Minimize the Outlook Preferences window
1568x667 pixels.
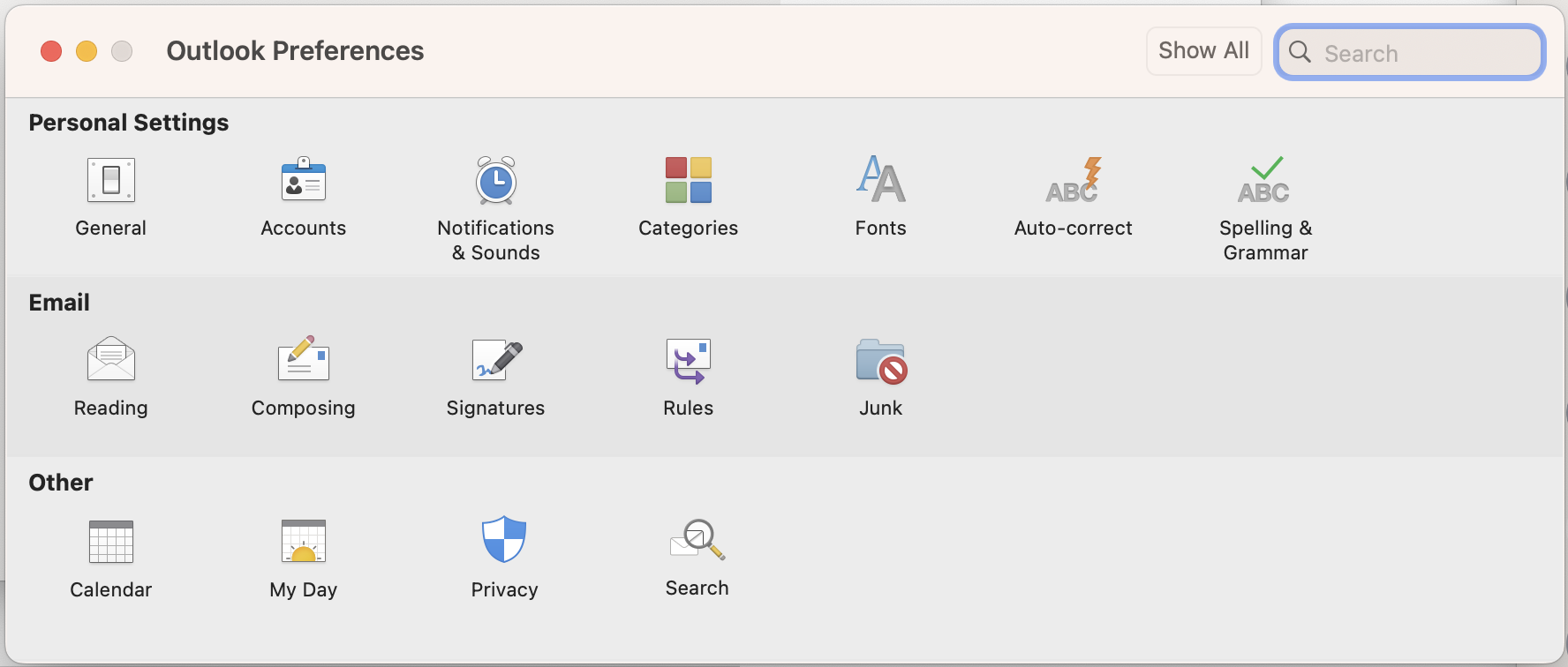tap(87, 51)
